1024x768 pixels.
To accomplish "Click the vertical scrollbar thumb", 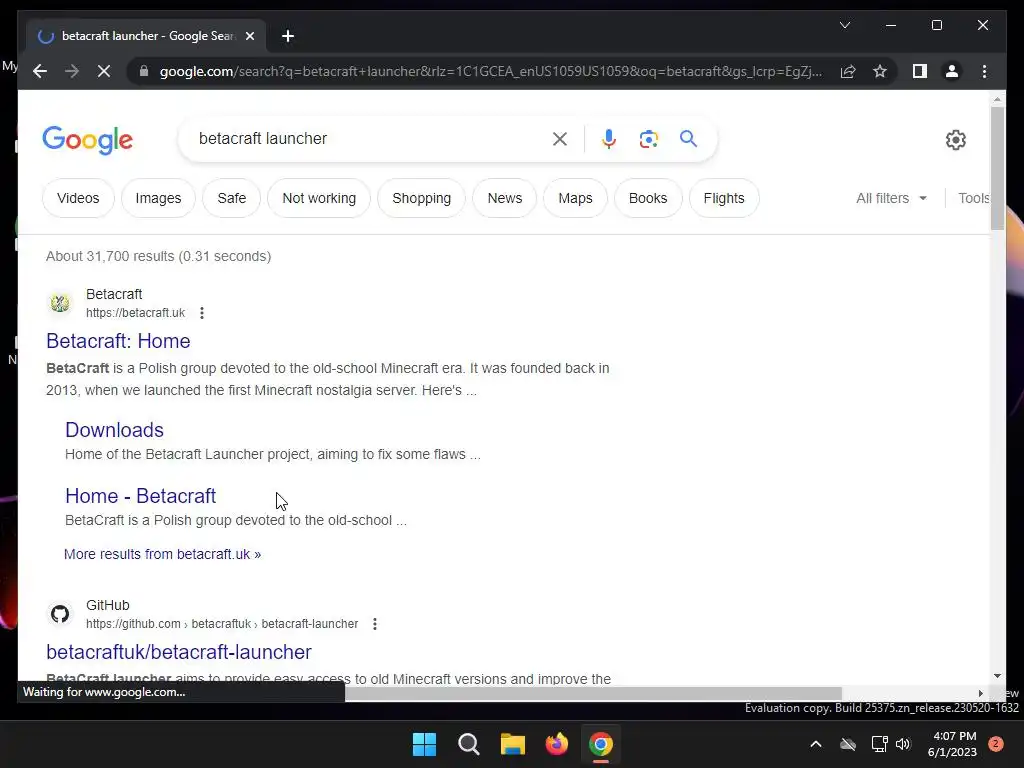I will (997, 168).
